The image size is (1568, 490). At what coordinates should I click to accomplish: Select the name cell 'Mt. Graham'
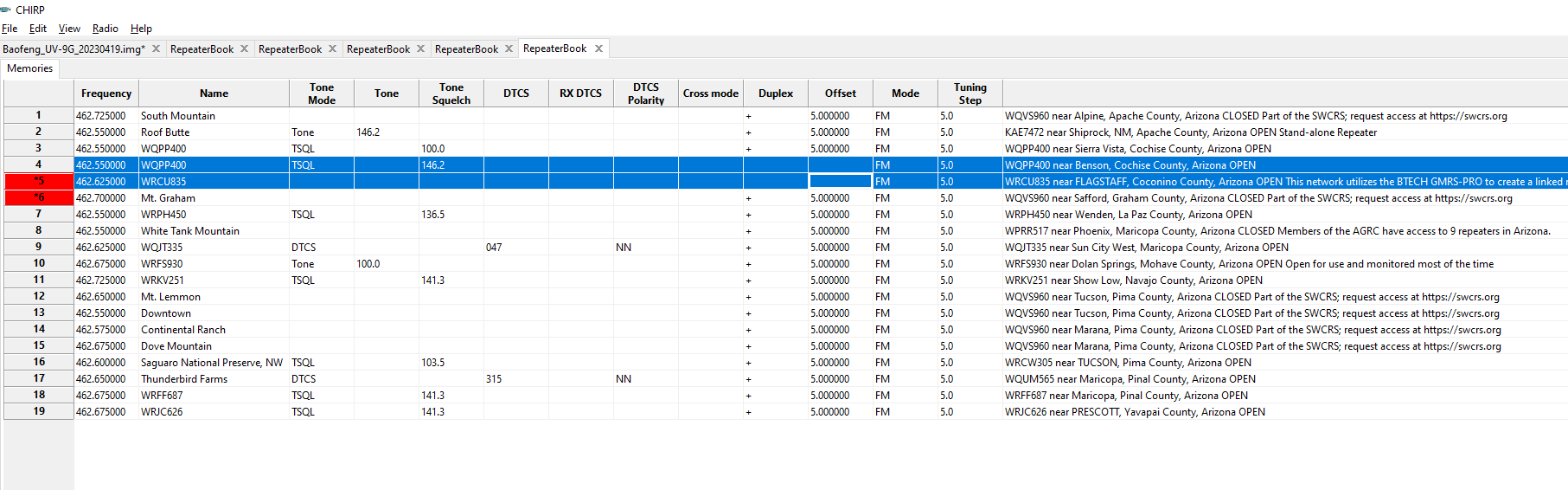click(x=214, y=197)
